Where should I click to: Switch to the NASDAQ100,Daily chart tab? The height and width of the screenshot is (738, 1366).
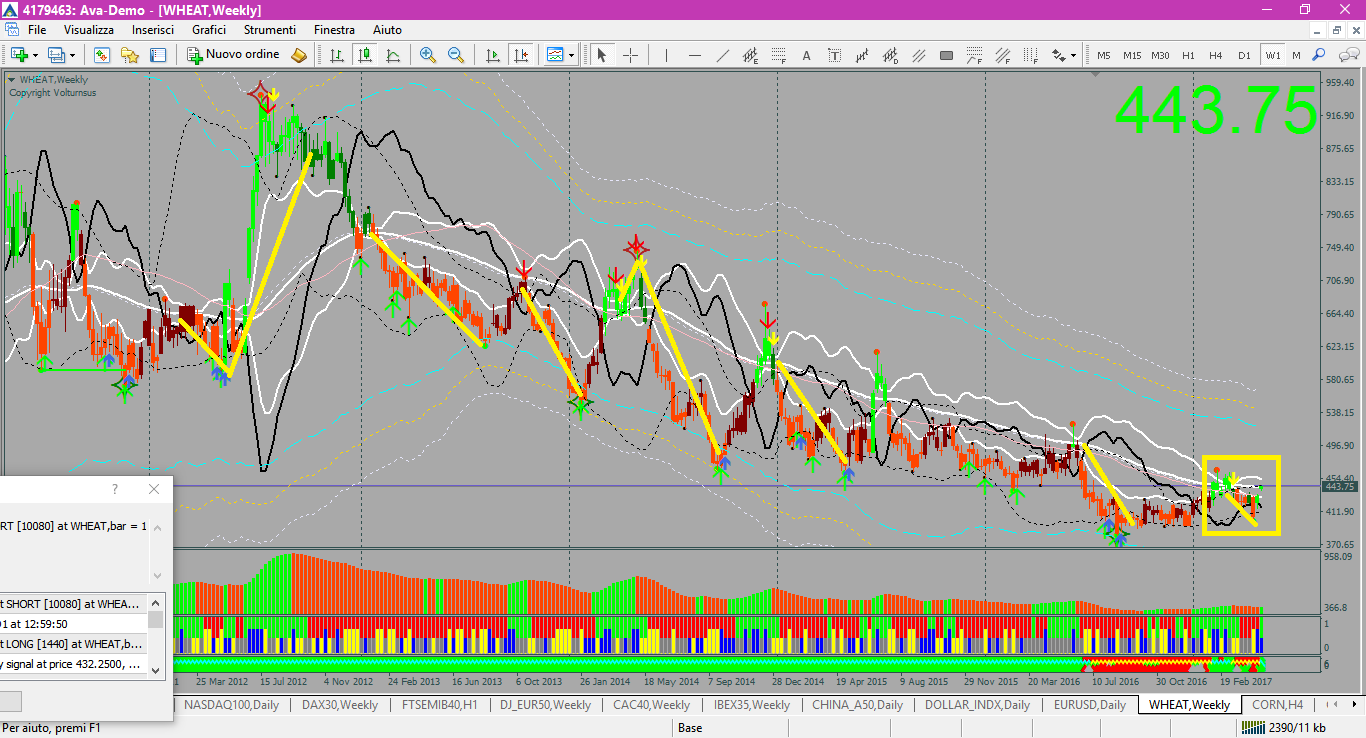(232, 705)
